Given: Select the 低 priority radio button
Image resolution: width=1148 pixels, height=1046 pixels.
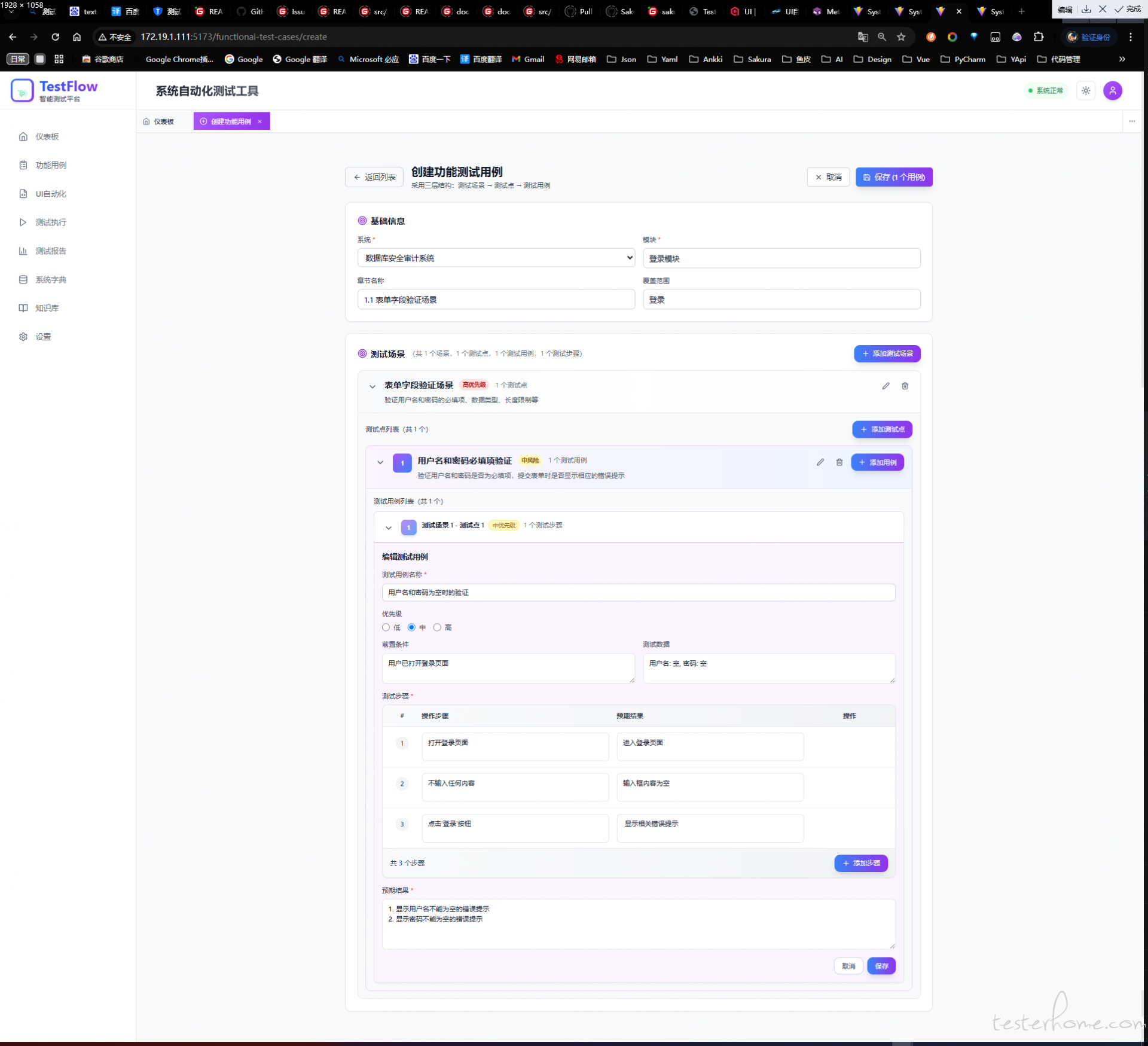Looking at the screenshot, I should (x=386, y=627).
